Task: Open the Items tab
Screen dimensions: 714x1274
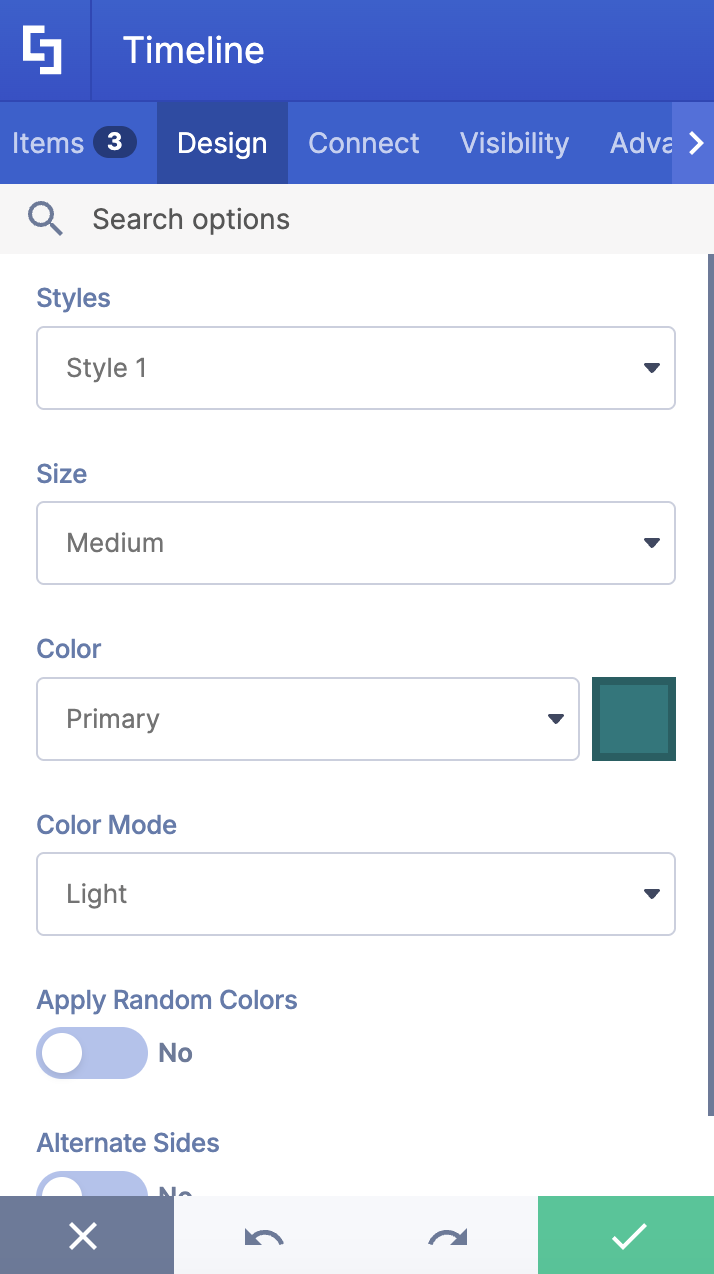Action: click(48, 142)
